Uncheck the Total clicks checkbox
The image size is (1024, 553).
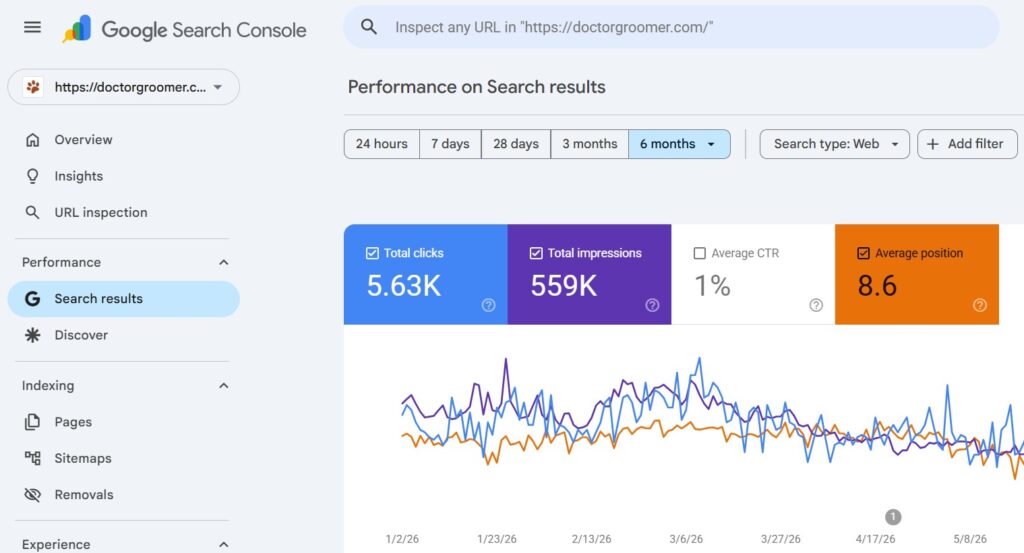click(x=372, y=253)
